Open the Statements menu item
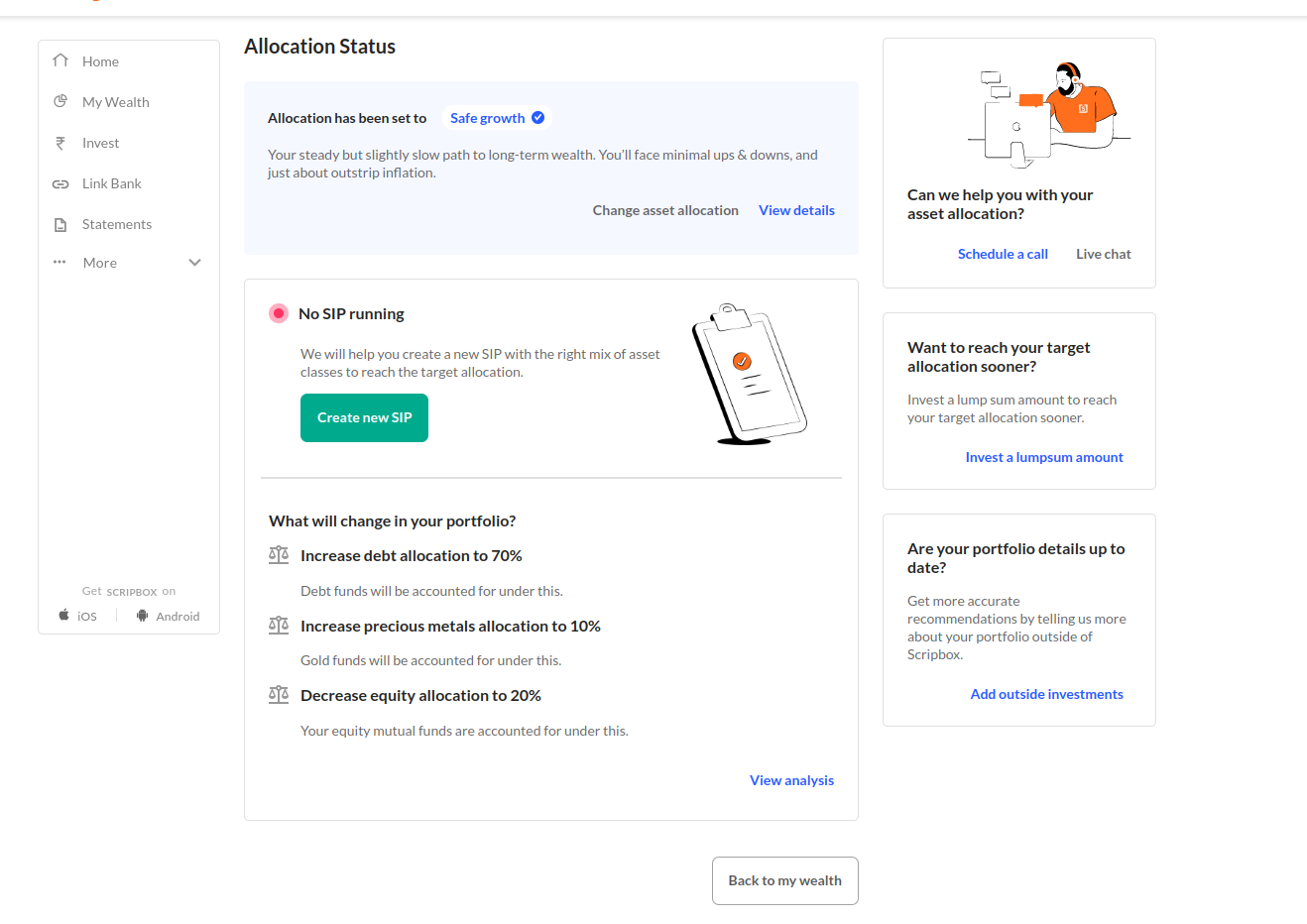Screen dimensions: 1307x924 pyautogui.click(x=117, y=224)
